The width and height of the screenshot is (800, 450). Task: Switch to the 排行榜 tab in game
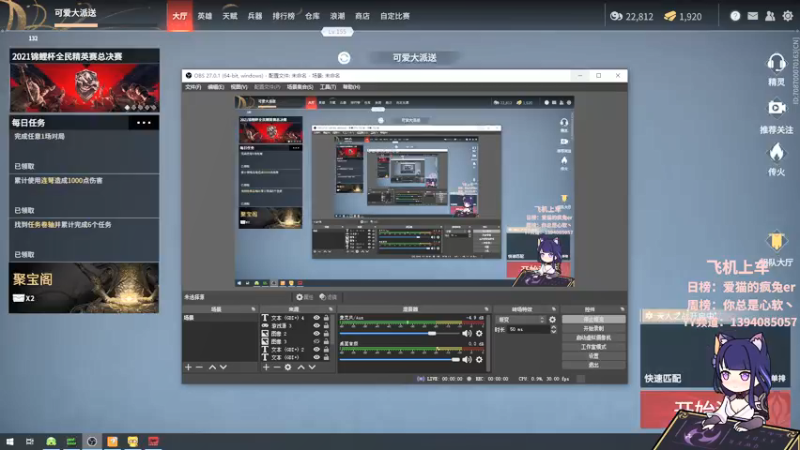pos(283,16)
